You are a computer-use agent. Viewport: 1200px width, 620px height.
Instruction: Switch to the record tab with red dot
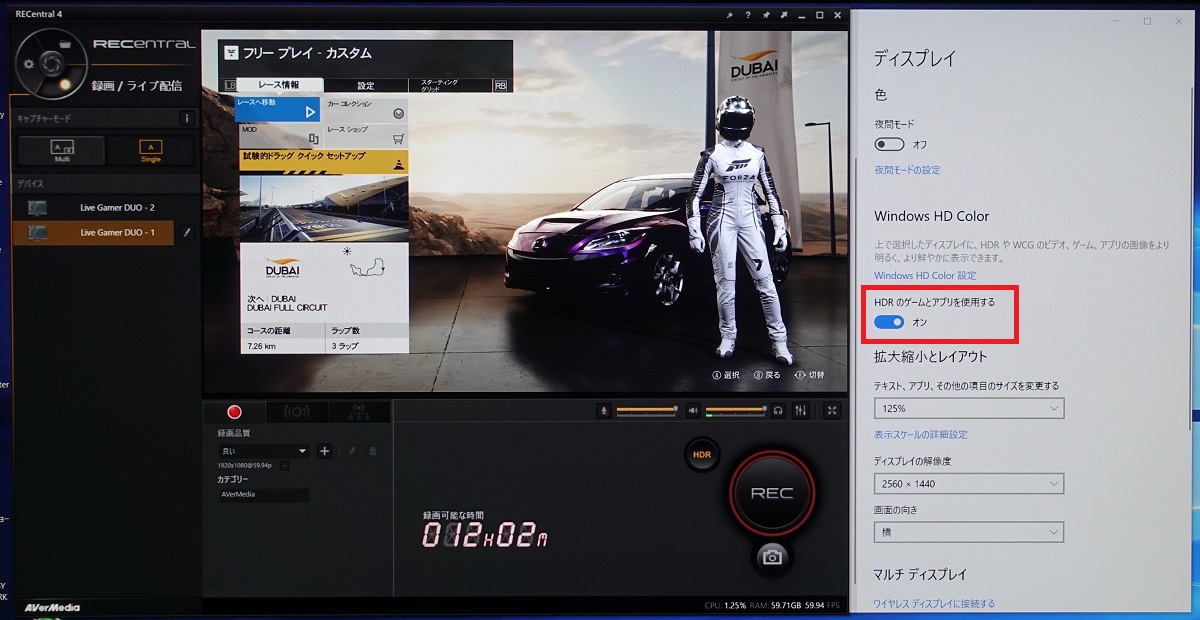[x=235, y=411]
